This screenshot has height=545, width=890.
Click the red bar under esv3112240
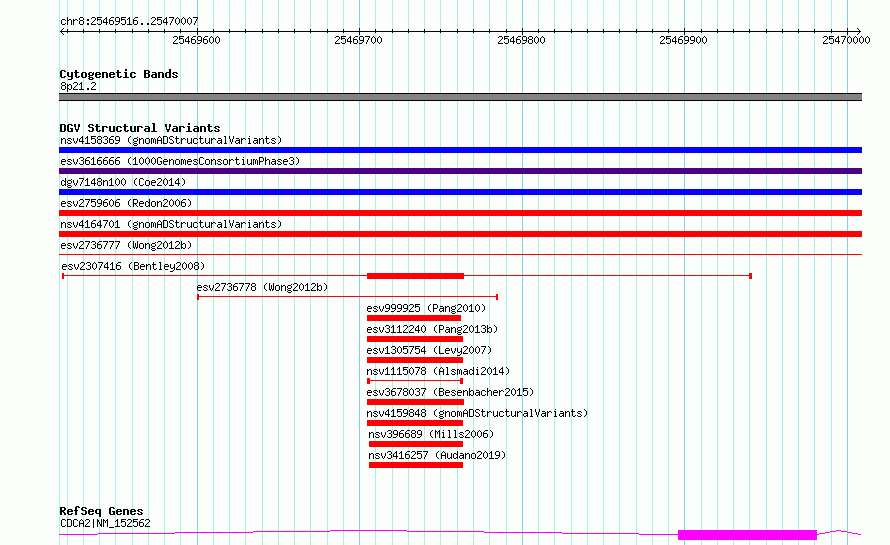[415, 339]
